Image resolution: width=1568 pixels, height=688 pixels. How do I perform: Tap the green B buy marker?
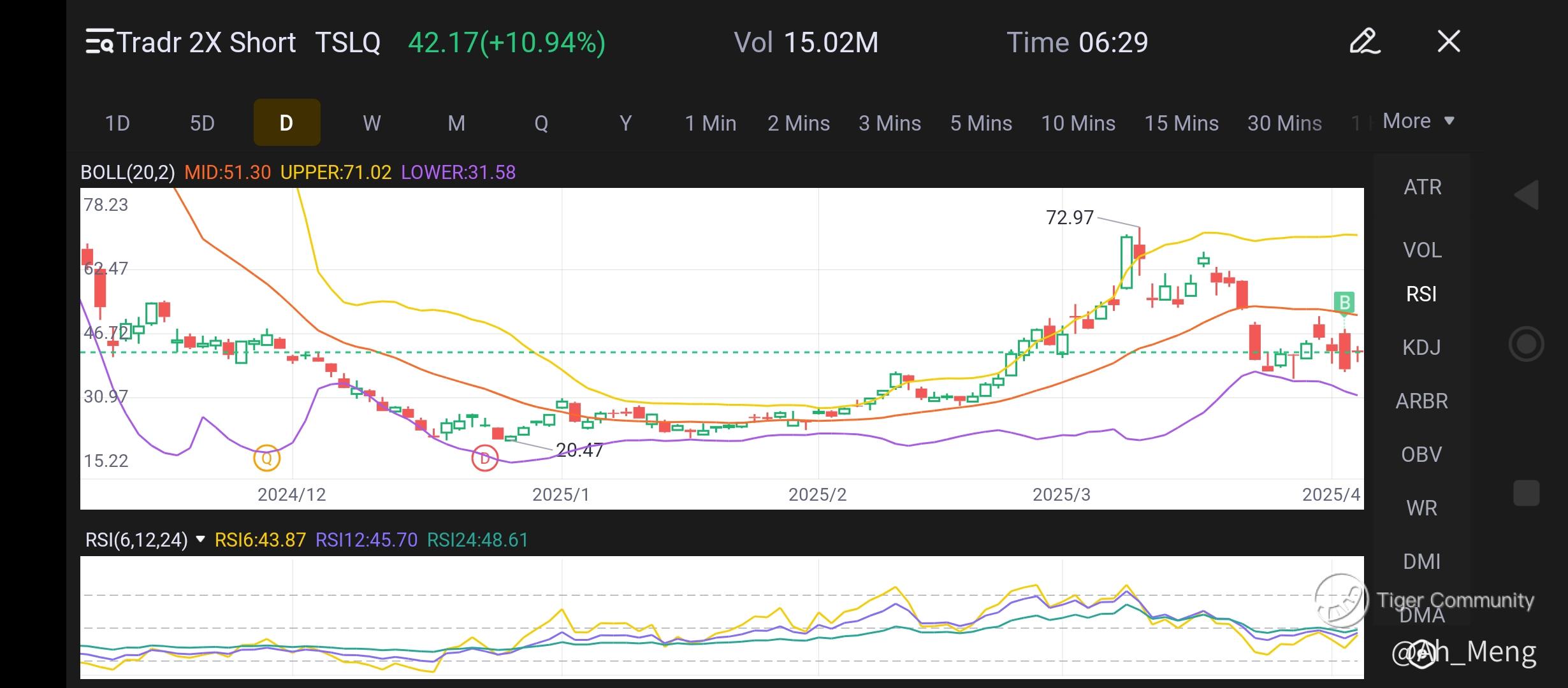pos(1344,302)
